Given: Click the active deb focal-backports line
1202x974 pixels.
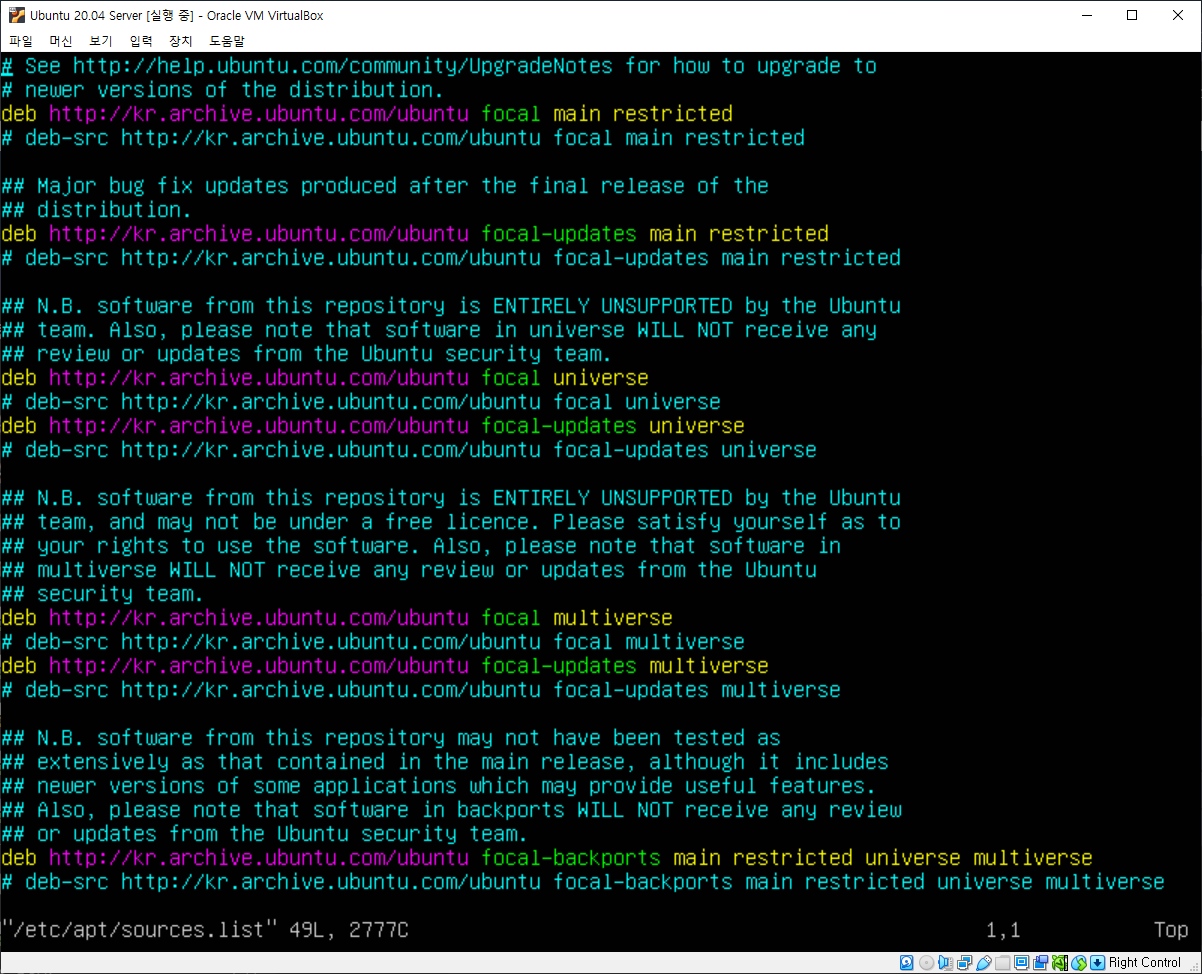Looking at the screenshot, I should [x=547, y=858].
